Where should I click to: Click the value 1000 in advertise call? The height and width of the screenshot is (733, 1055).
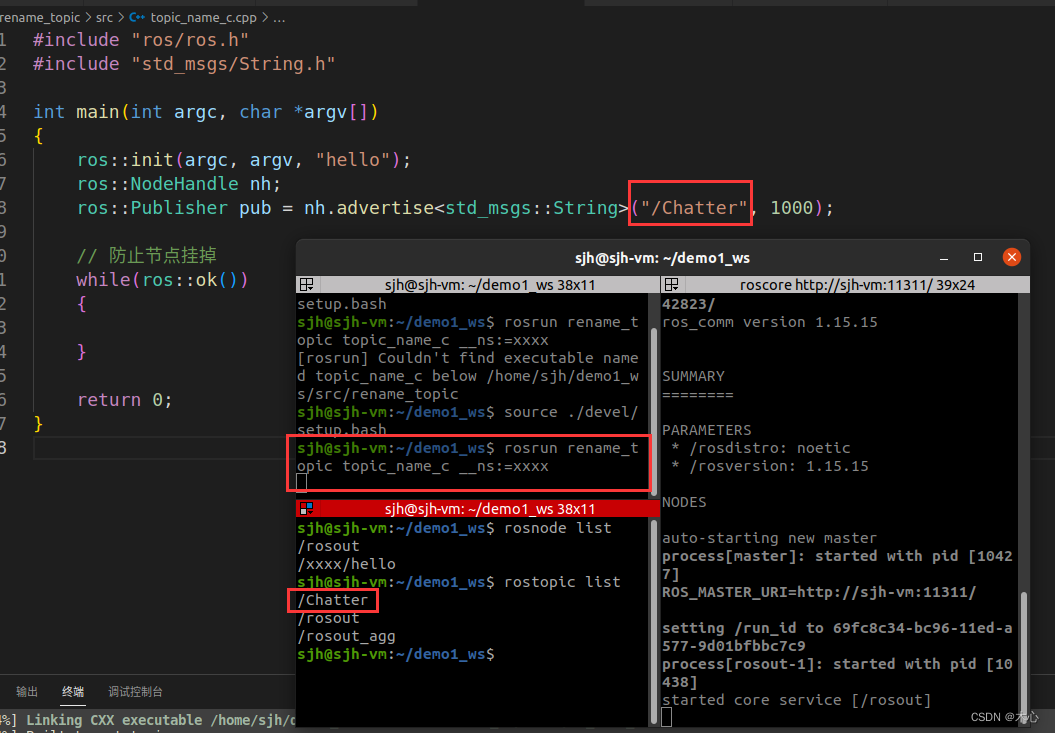coord(791,207)
